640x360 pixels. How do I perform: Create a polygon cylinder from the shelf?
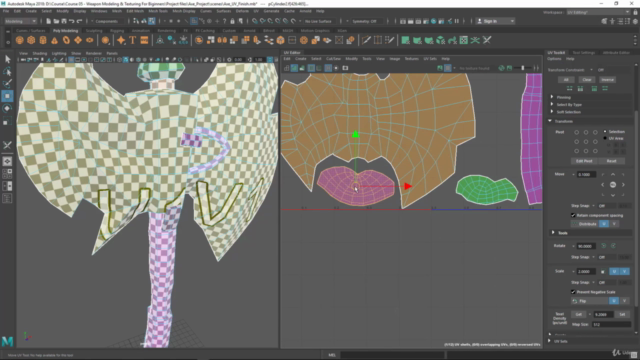[43, 40]
